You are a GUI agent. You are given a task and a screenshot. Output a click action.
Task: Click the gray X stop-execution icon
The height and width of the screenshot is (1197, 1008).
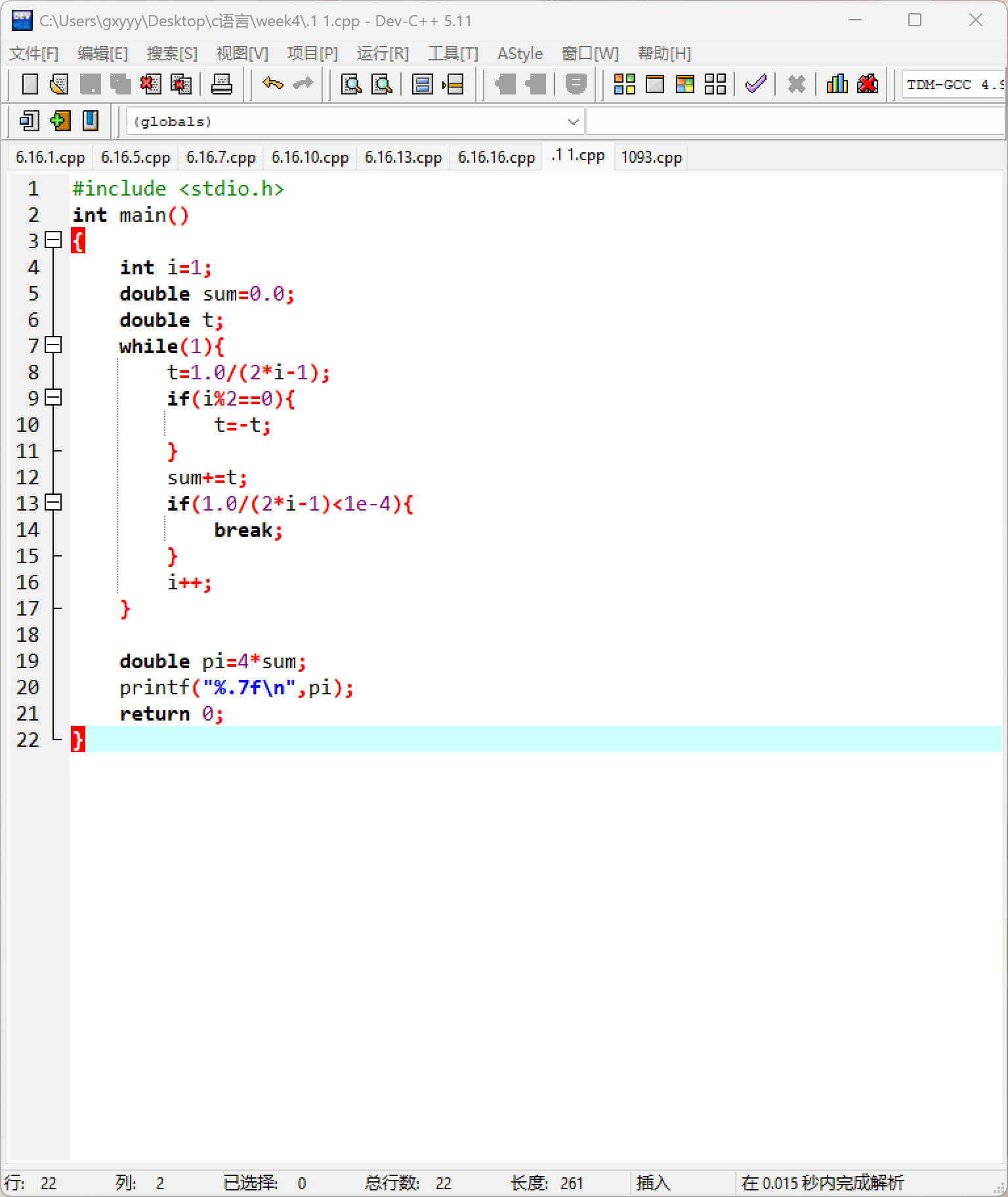(796, 84)
